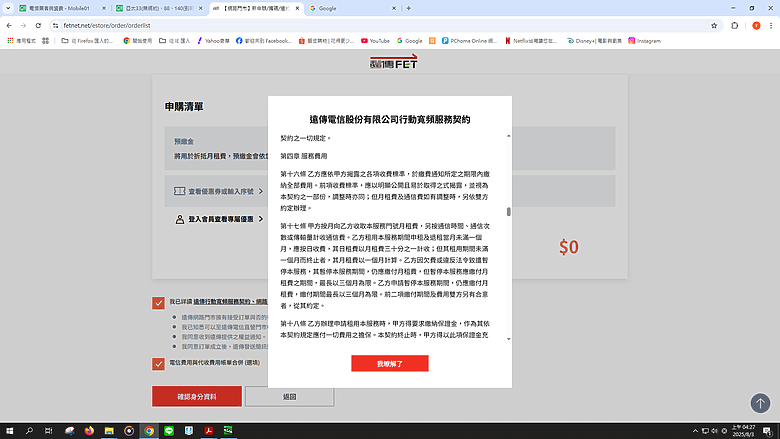Click the taskbar clock showing 04:27

click(x=743, y=431)
